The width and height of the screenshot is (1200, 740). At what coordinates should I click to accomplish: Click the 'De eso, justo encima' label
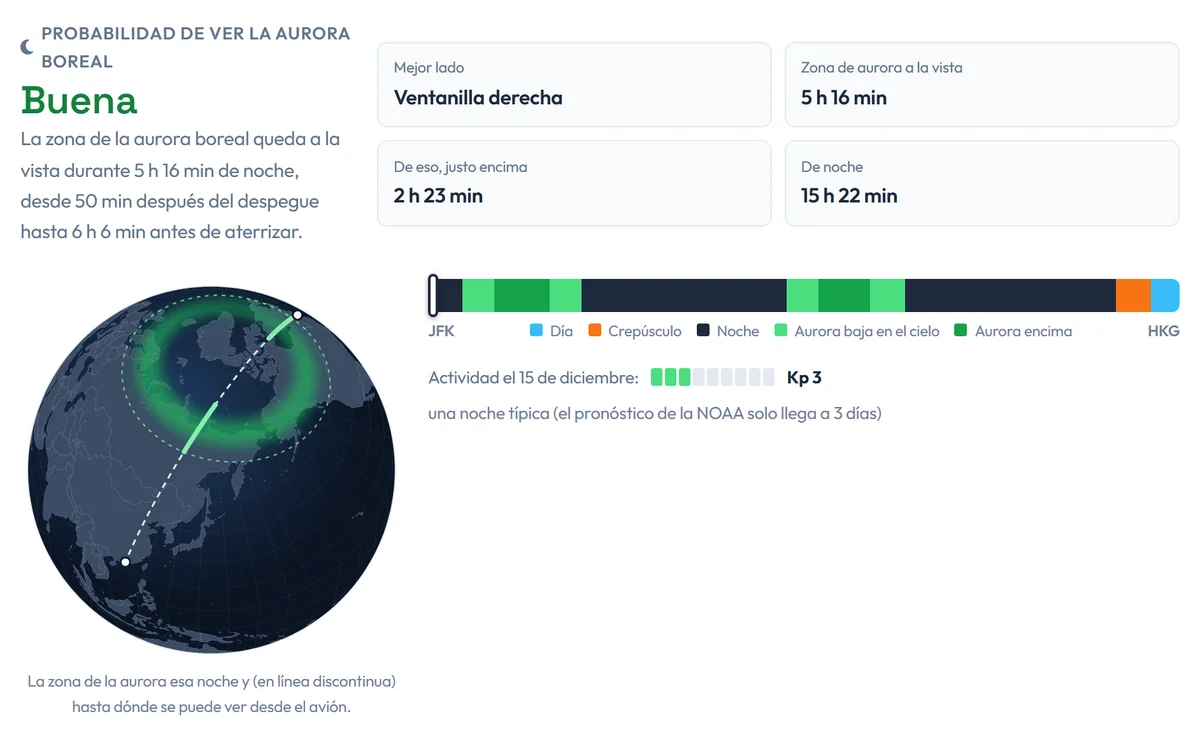[x=460, y=167]
